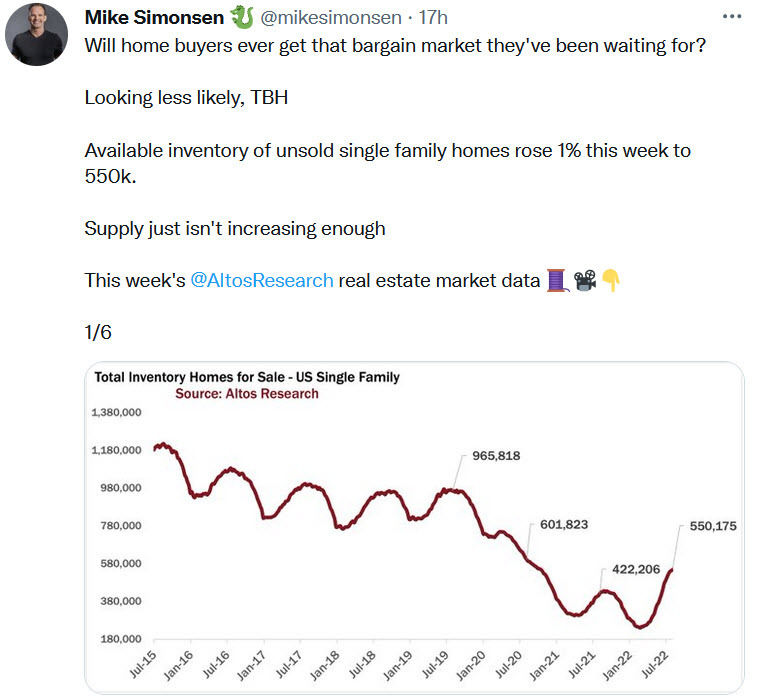This screenshot has width=763, height=700.
Task: Open the @mikesimonsen handle link
Action: [331, 18]
